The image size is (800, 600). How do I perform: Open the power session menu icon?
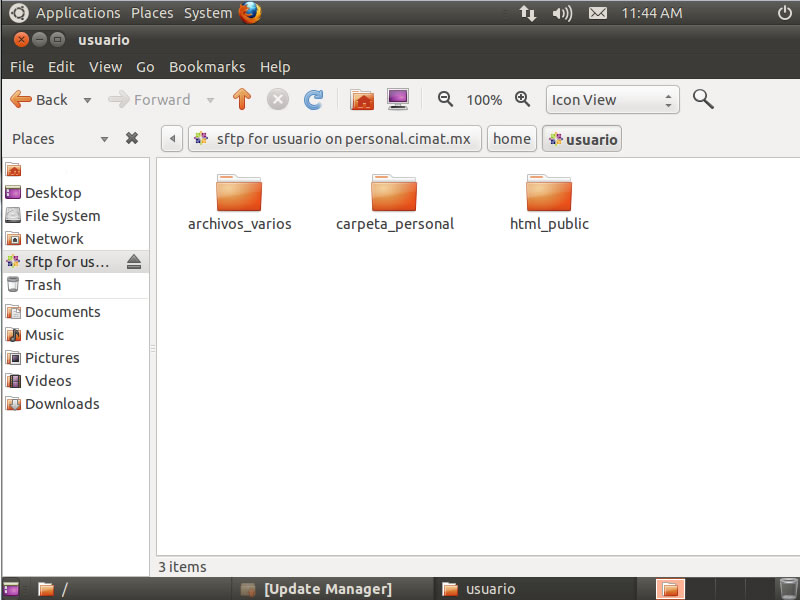[785, 13]
